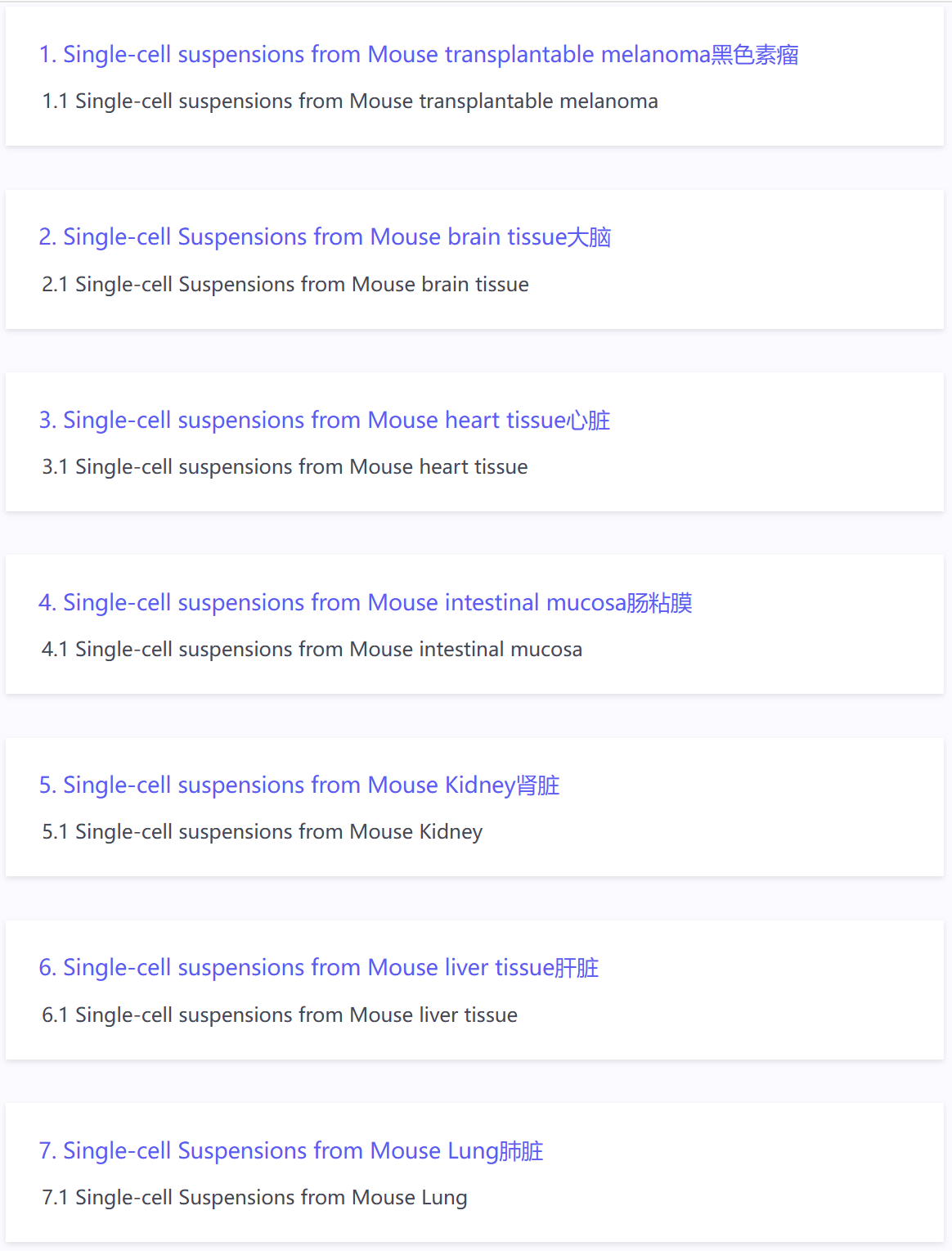Click the 黑色素瘤 text in heading 1
This screenshot has width=952, height=1251.
[x=755, y=55]
